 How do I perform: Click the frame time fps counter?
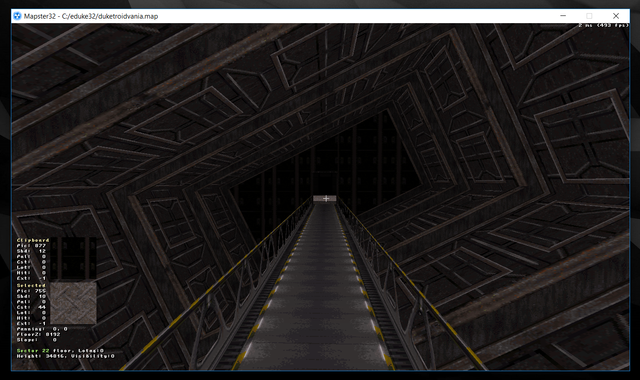pyautogui.click(x=603, y=25)
